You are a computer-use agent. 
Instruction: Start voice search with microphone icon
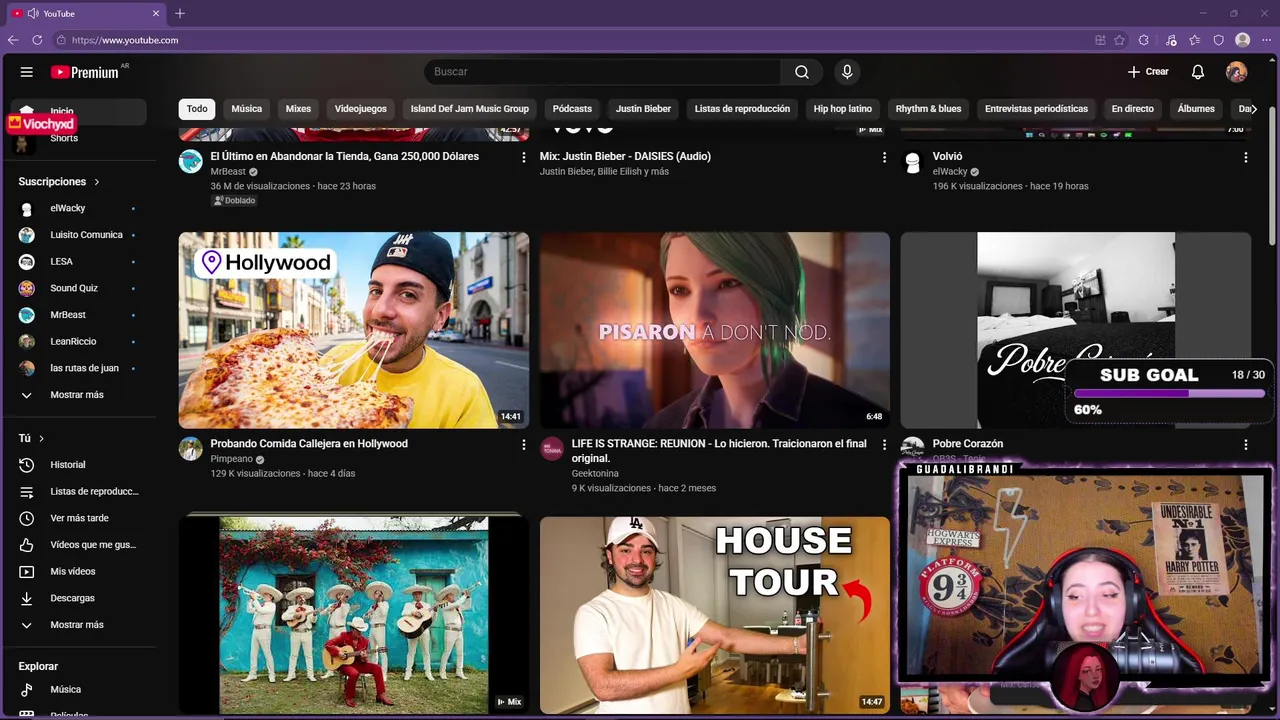click(x=847, y=72)
